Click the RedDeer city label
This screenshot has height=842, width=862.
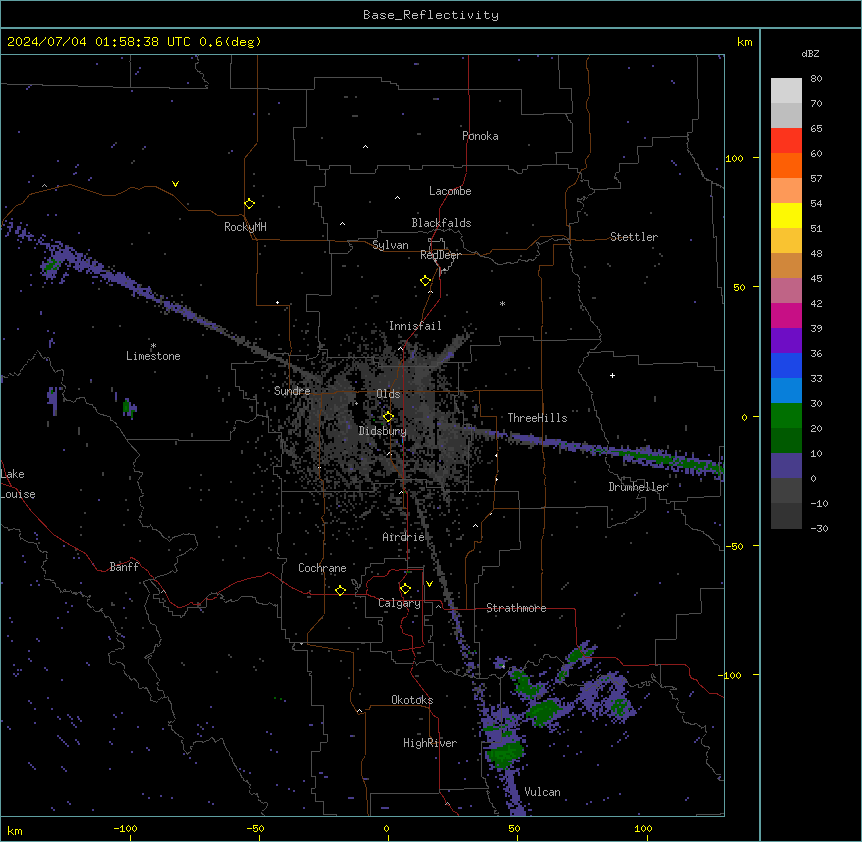coord(440,255)
